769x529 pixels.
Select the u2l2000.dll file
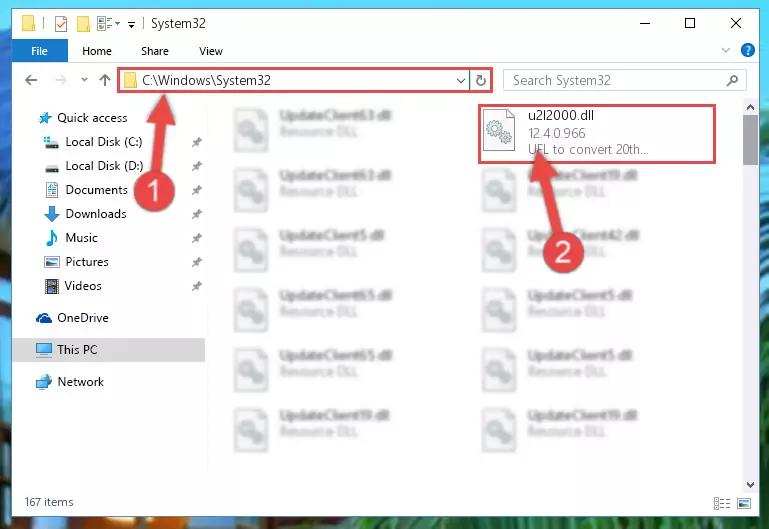[x=597, y=132]
